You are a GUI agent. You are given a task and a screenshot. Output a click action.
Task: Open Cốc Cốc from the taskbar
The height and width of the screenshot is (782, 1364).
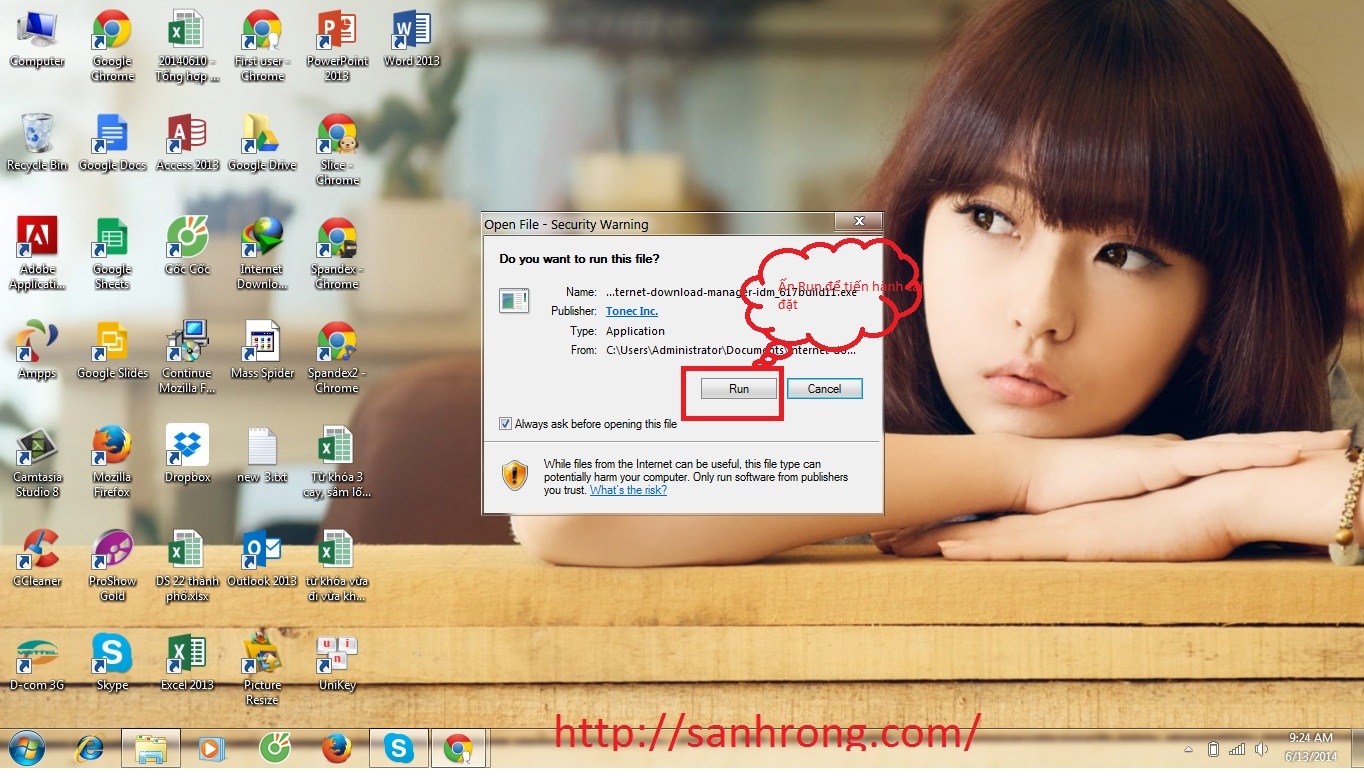coord(274,748)
